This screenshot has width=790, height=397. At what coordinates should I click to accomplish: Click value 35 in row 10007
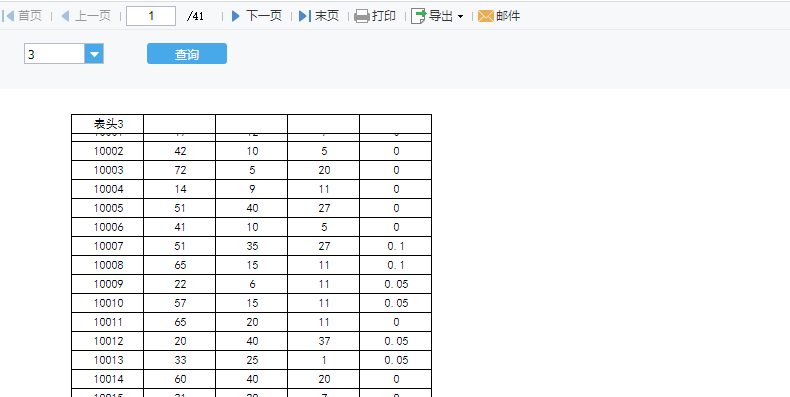(252, 246)
